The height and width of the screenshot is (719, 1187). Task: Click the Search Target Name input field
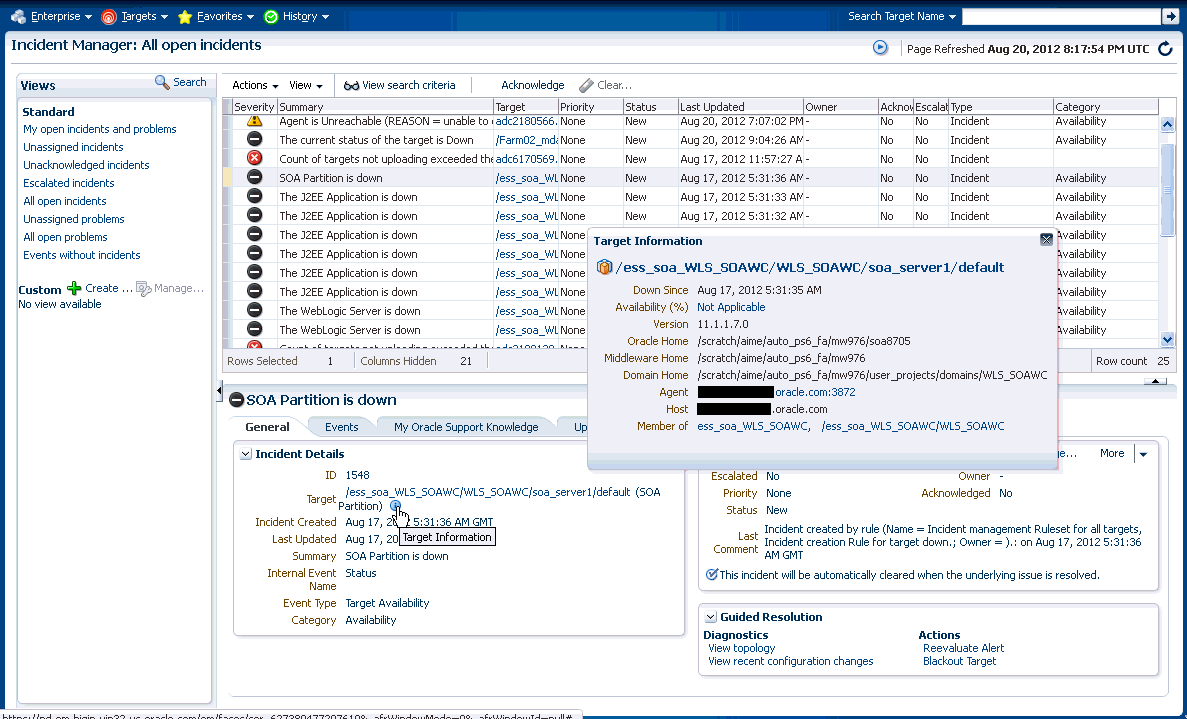pyautogui.click(x=1061, y=16)
